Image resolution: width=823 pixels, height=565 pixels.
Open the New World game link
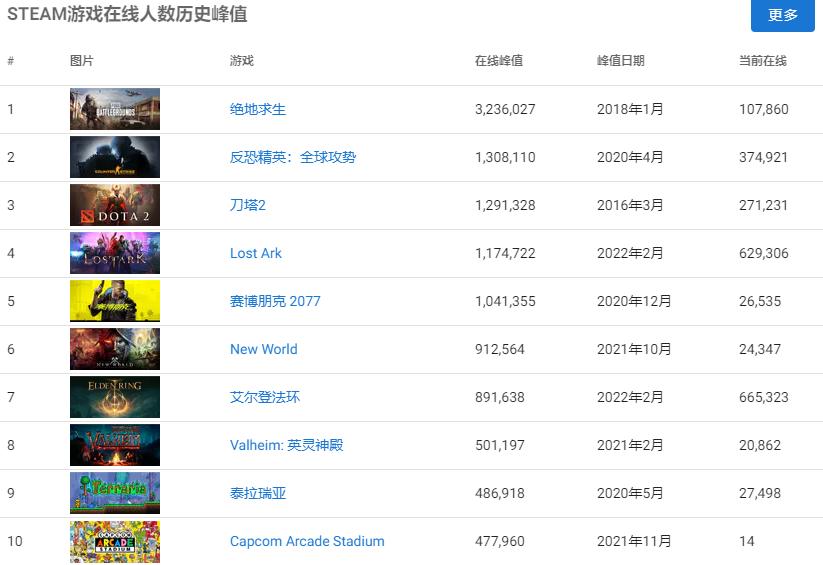click(x=263, y=349)
